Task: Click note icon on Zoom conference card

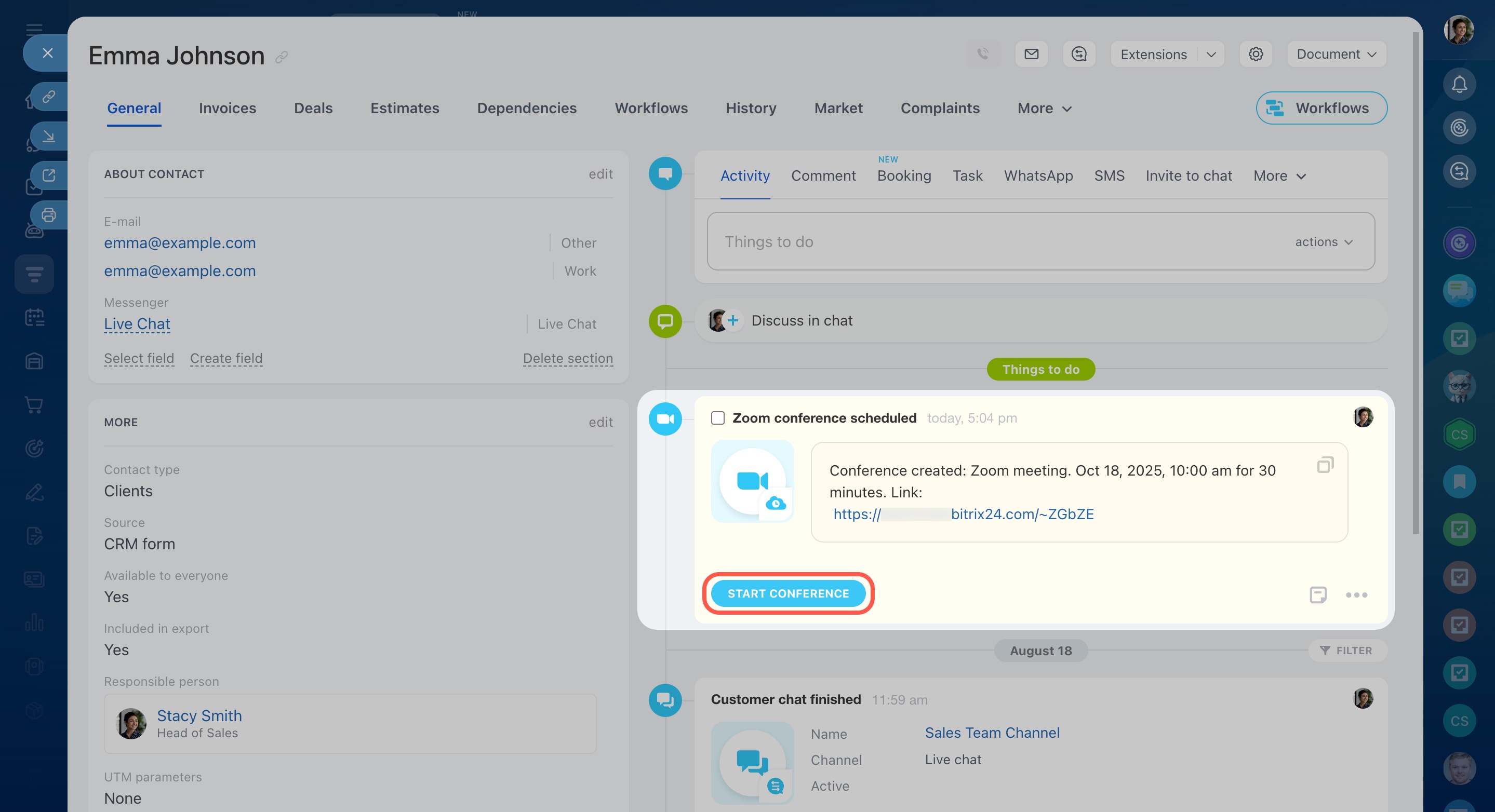Action: click(1318, 595)
